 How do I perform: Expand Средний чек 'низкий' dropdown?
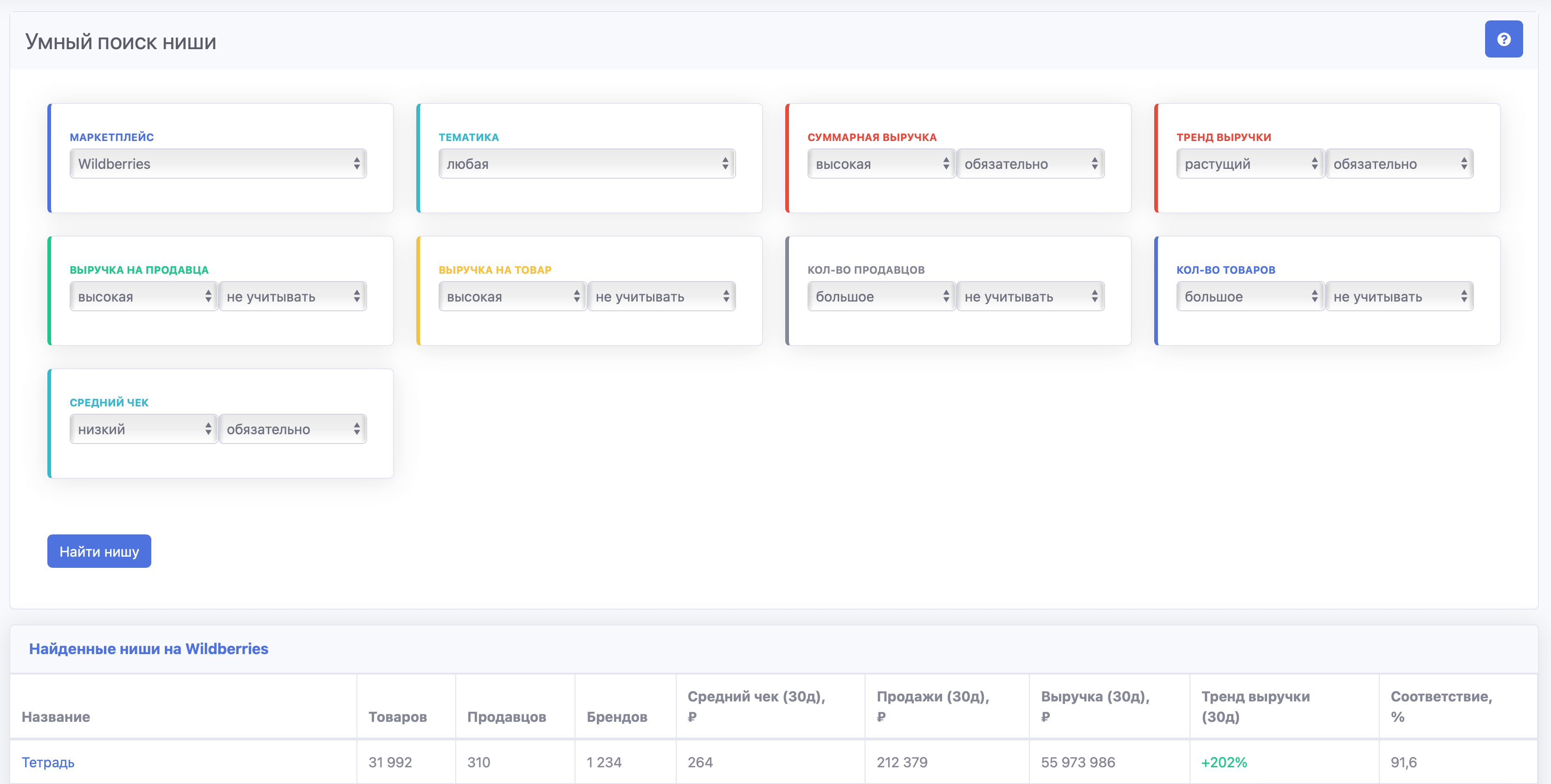[143, 429]
